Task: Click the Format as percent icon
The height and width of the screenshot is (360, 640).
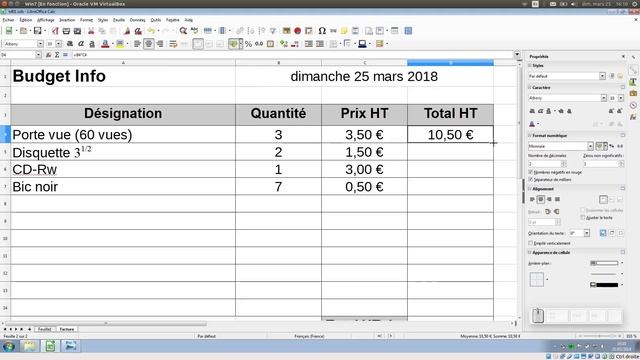Action: click(x=248, y=44)
